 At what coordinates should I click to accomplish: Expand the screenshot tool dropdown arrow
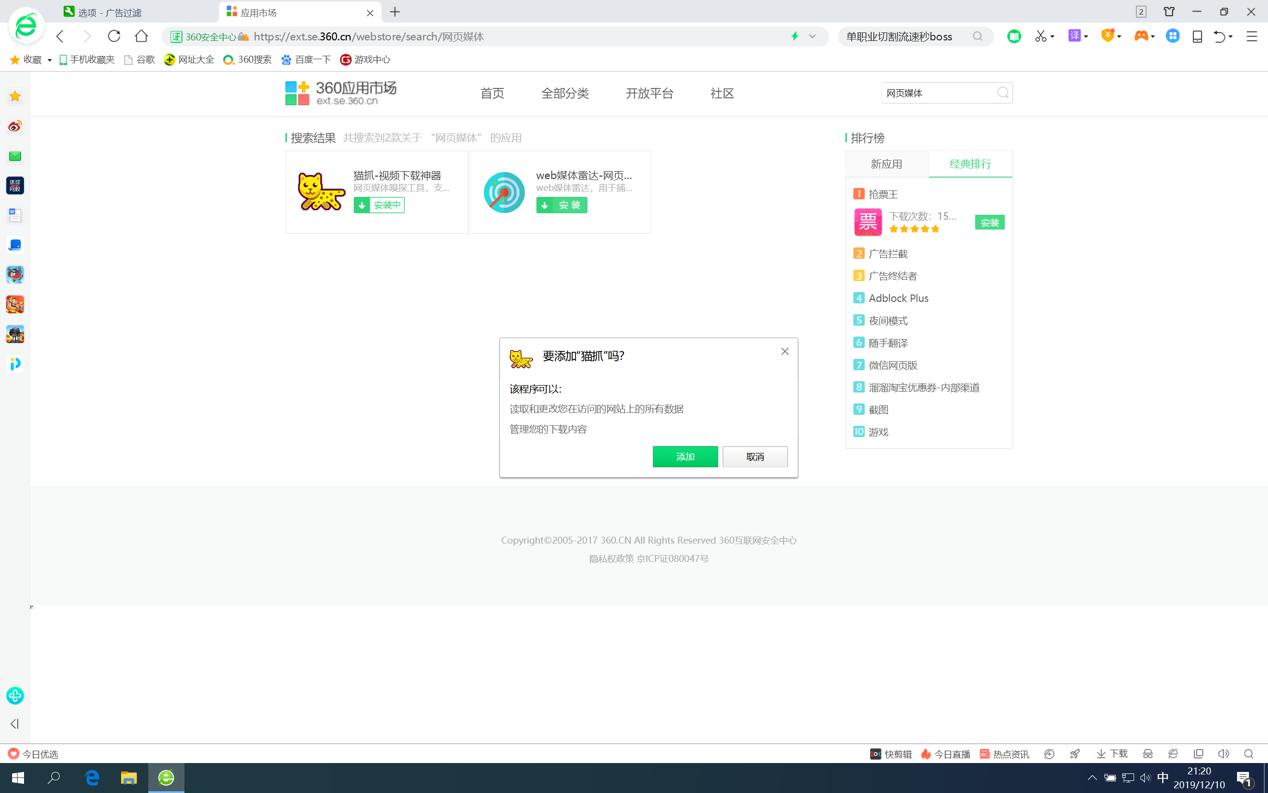coord(1053,37)
